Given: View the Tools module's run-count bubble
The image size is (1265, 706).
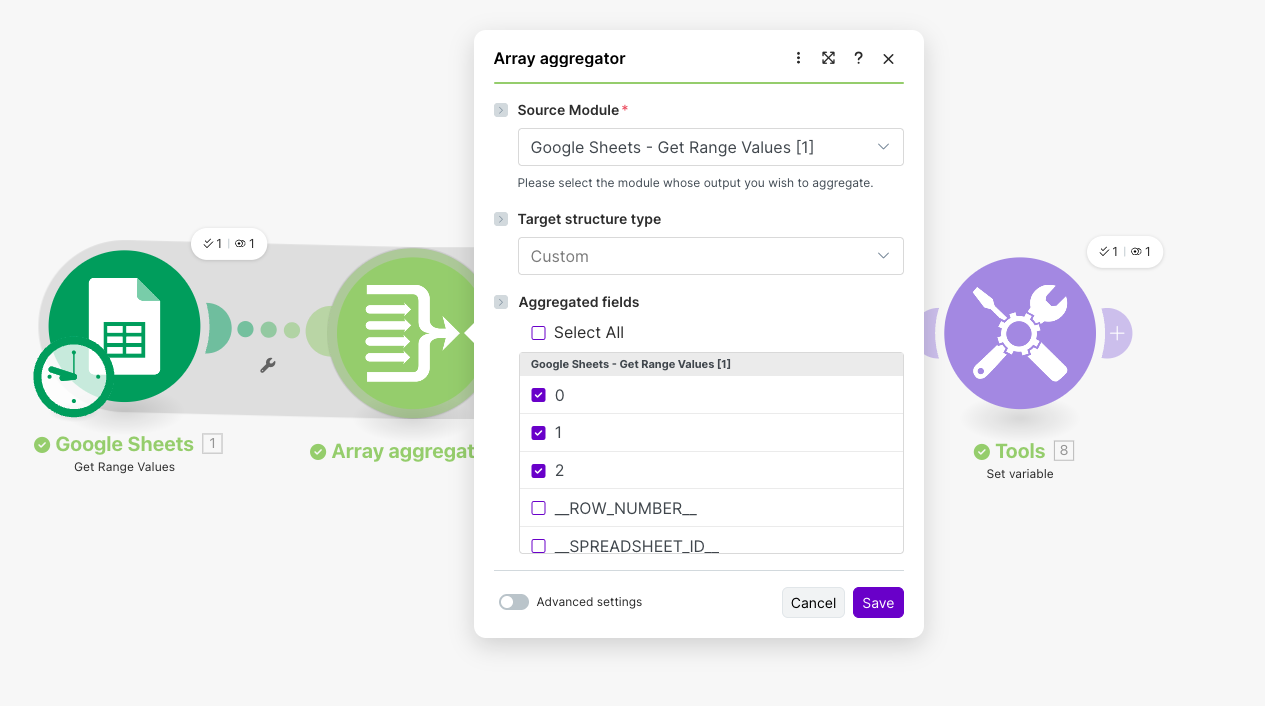Looking at the screenshot, I should pos(1125,251).
